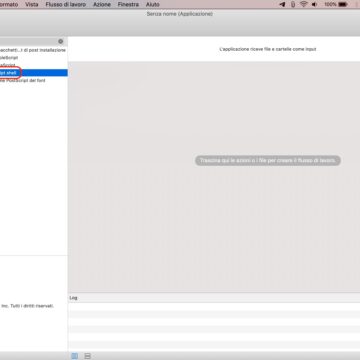Click the 'Trascina qui le azioni' placeholder
This screenshot has height=360, width=360.
tap(268, 161)
